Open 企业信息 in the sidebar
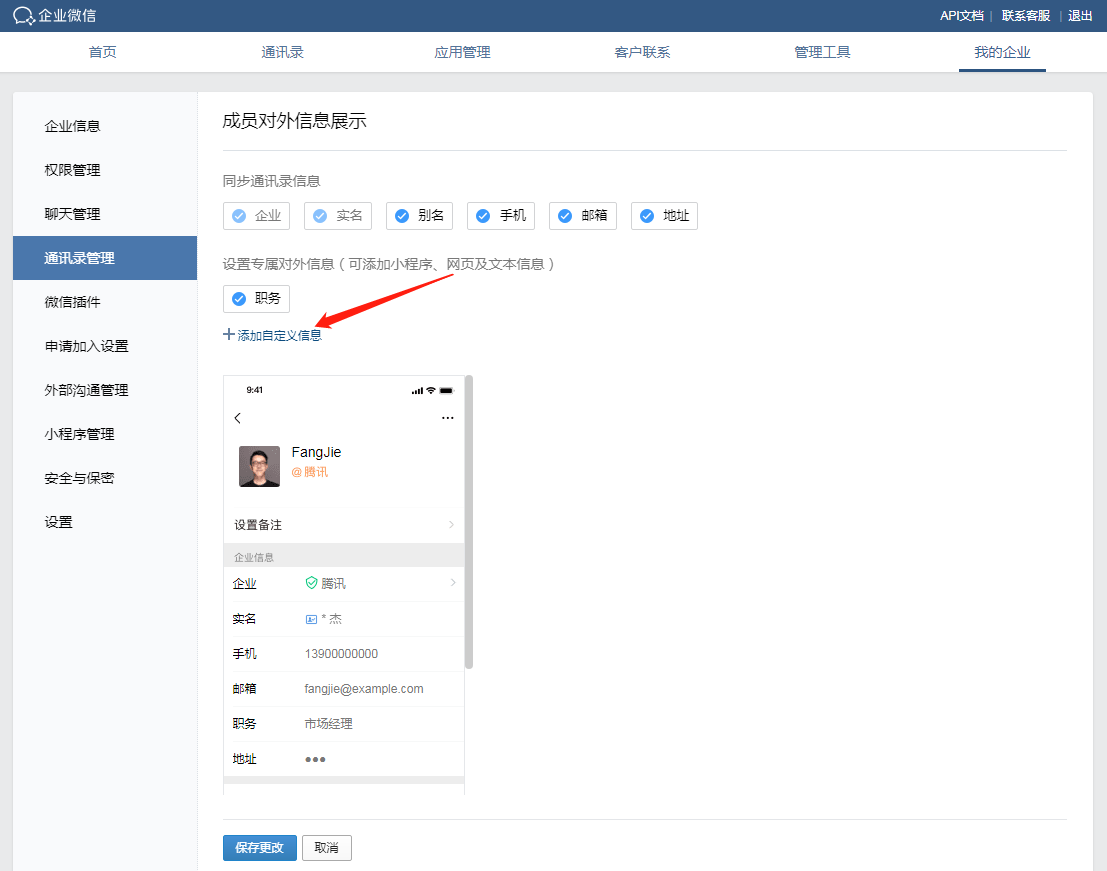 tap(104, 126)
